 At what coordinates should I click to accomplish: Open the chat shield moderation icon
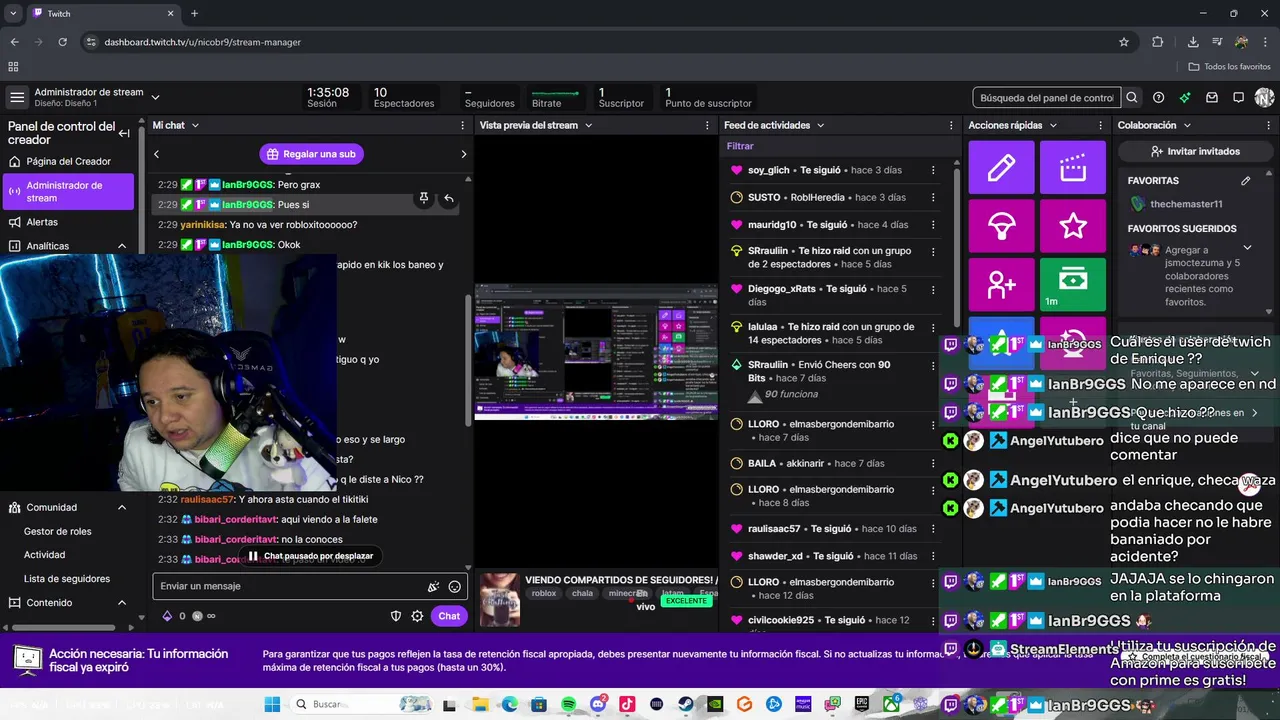396,616
